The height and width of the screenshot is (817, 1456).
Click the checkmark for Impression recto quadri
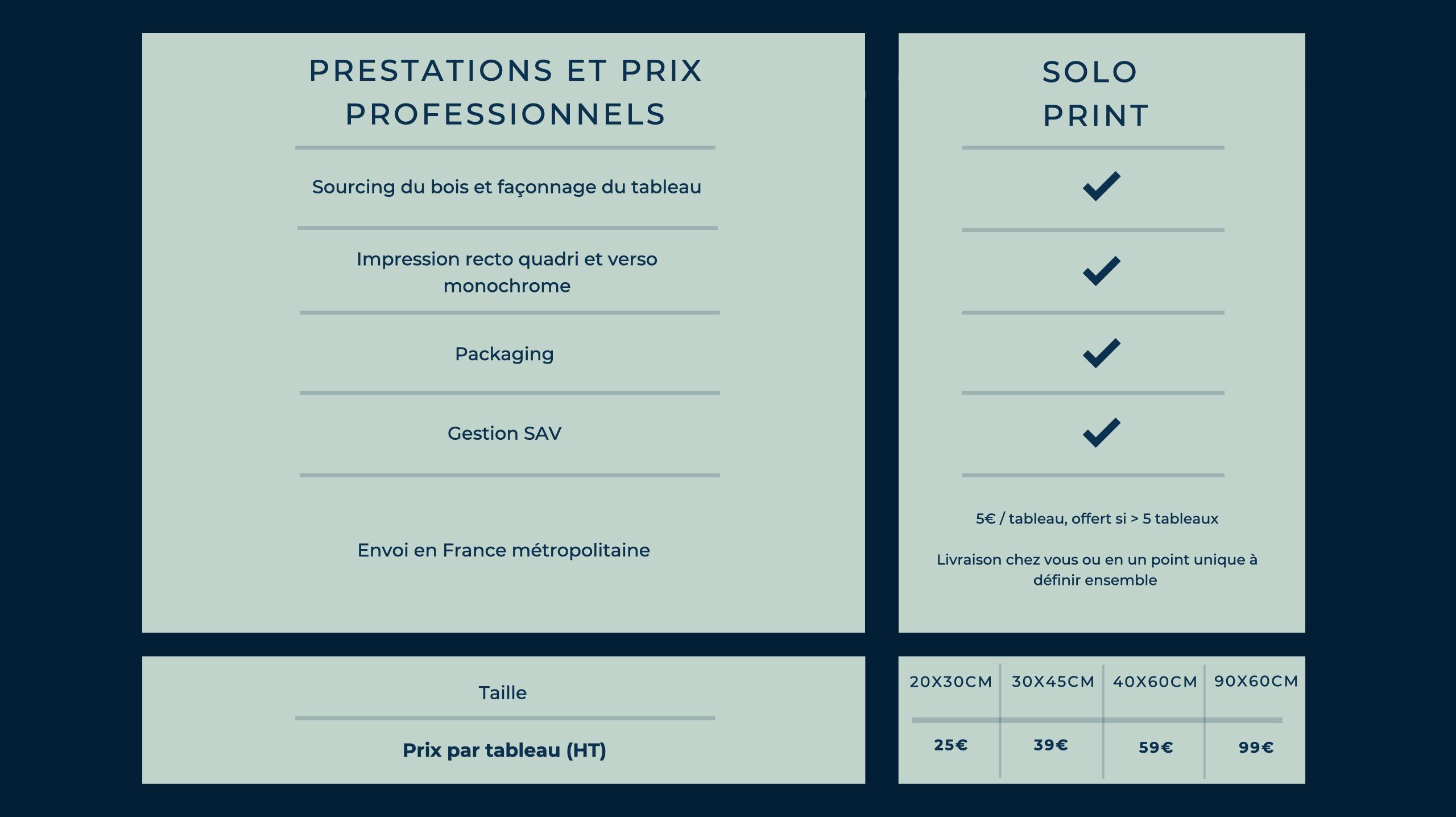[1101, 270]
